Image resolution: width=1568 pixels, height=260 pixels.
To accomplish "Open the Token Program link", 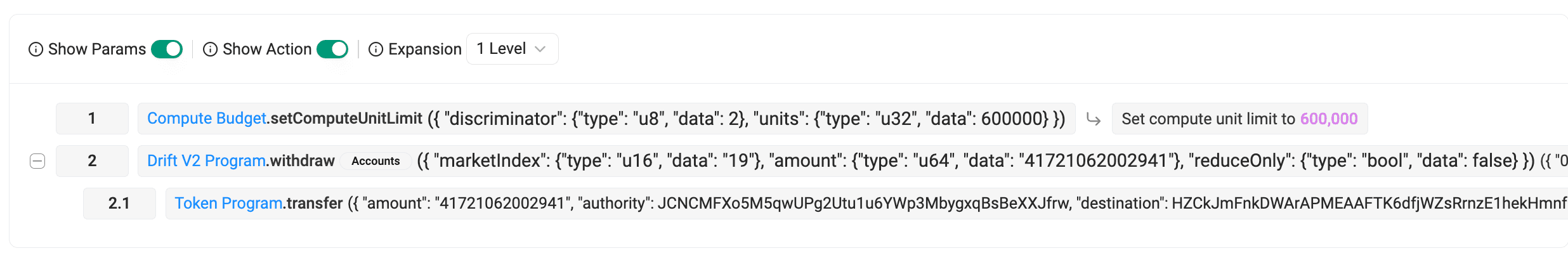I will pos(228,204).
